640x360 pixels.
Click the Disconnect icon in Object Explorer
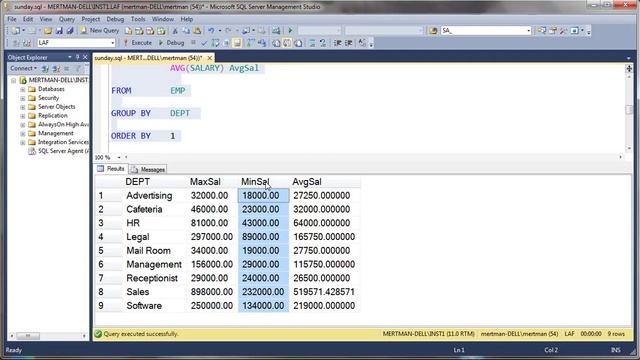pyautogui.click(x=56, y=69)
